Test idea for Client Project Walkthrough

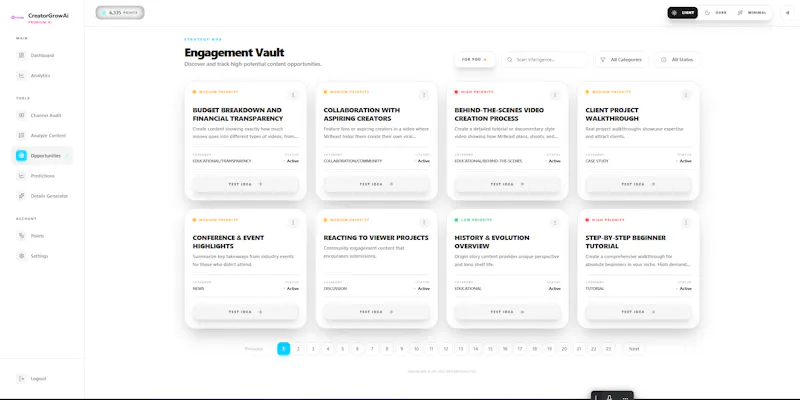tap(638, 184)
